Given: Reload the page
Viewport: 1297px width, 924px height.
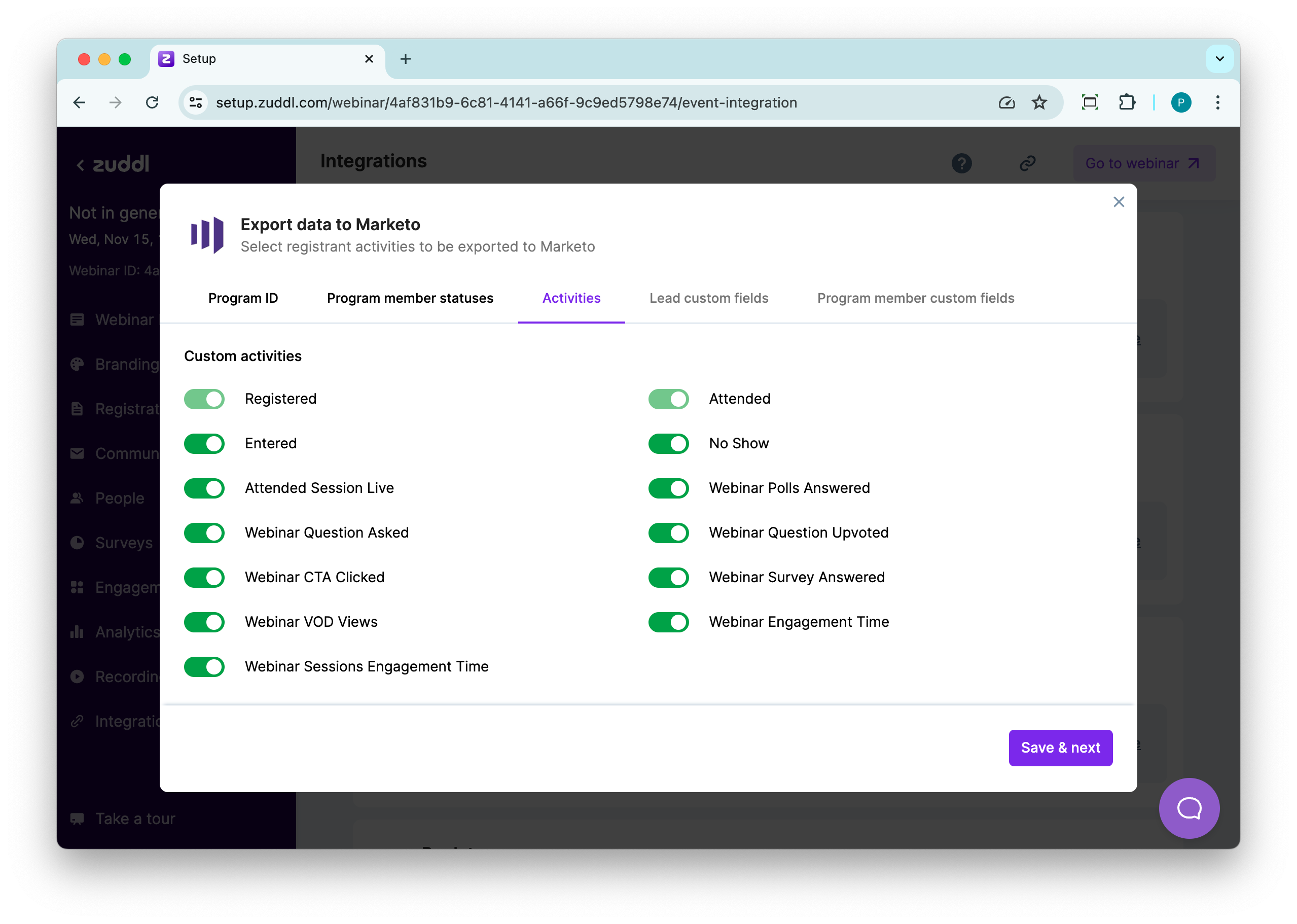Looking at the screenshot, I should click(x=152, y=102).
